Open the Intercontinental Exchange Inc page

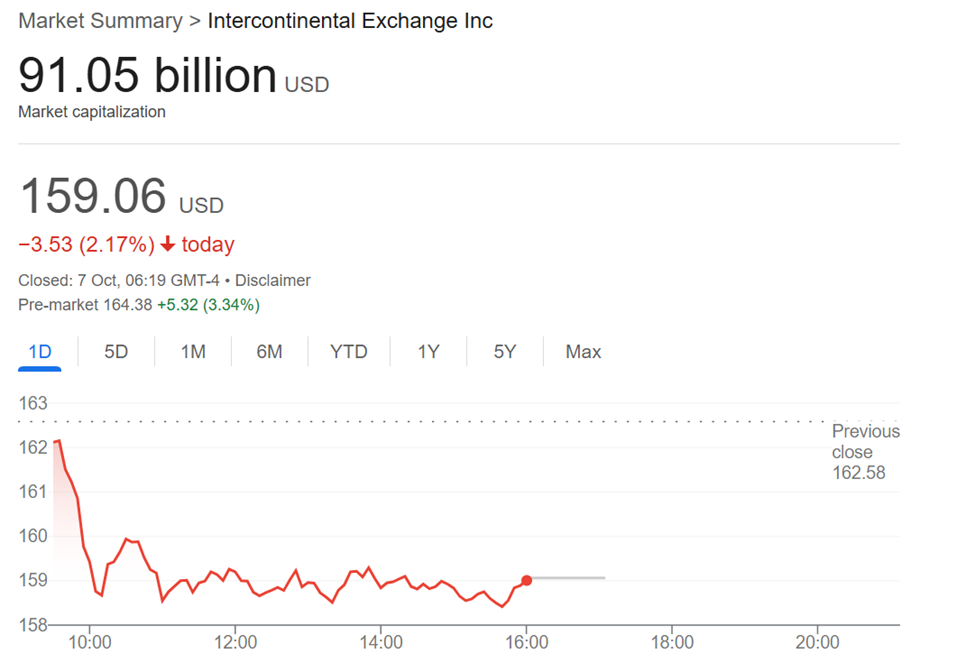[348, 20]
